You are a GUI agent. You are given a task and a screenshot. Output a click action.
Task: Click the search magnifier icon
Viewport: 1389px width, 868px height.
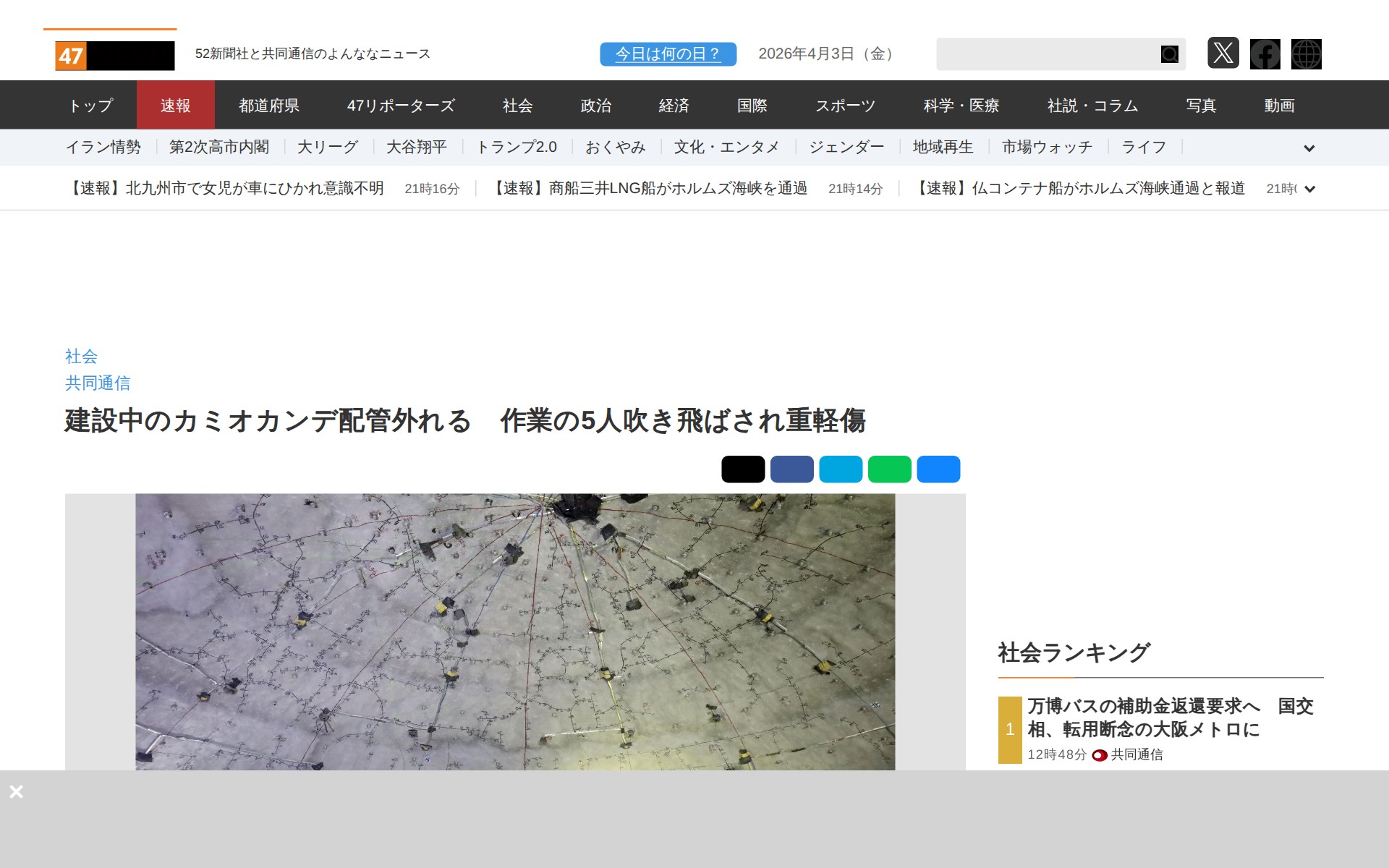click(1169, 54)
